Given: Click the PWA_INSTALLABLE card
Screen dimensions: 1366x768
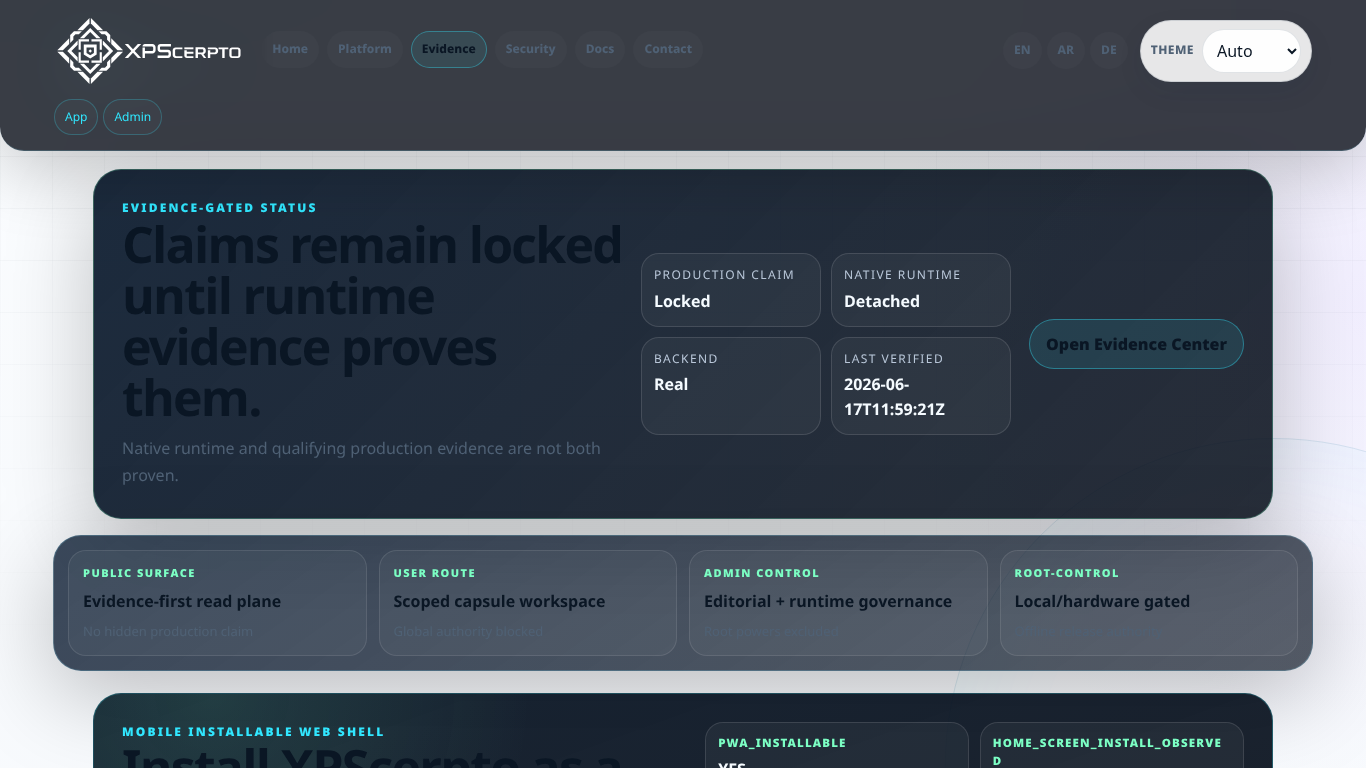Looking at the screenshot, I should 837,745.
